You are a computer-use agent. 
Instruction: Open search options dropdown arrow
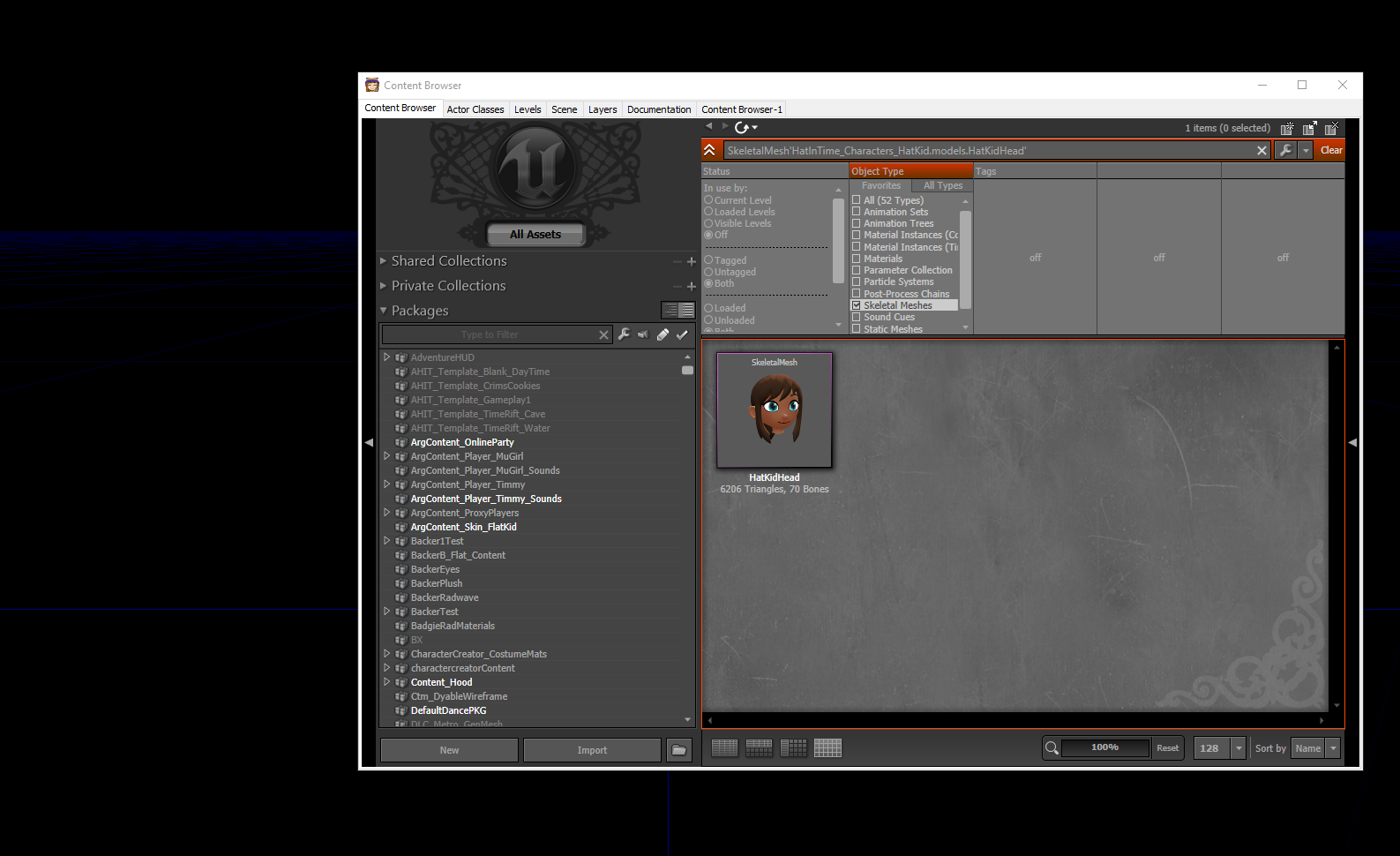click(x=1306, y=150)
